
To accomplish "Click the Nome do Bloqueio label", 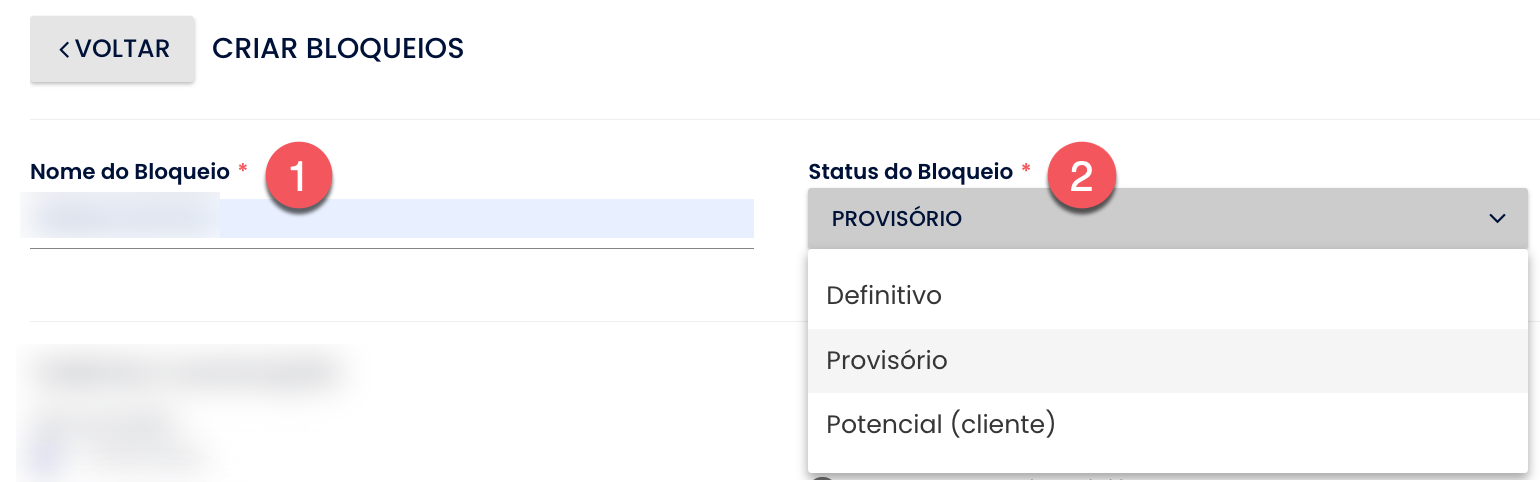I will click(130, 172).
